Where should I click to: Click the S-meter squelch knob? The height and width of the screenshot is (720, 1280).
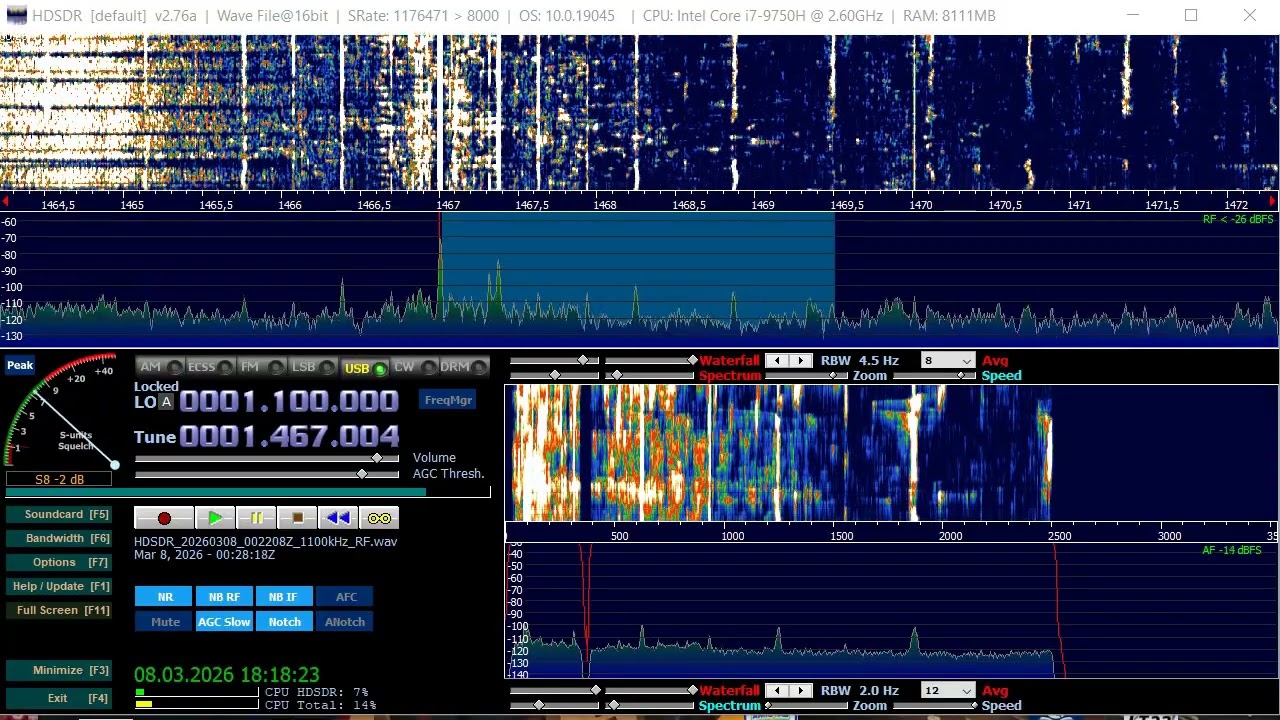click(x=115, y=465)
